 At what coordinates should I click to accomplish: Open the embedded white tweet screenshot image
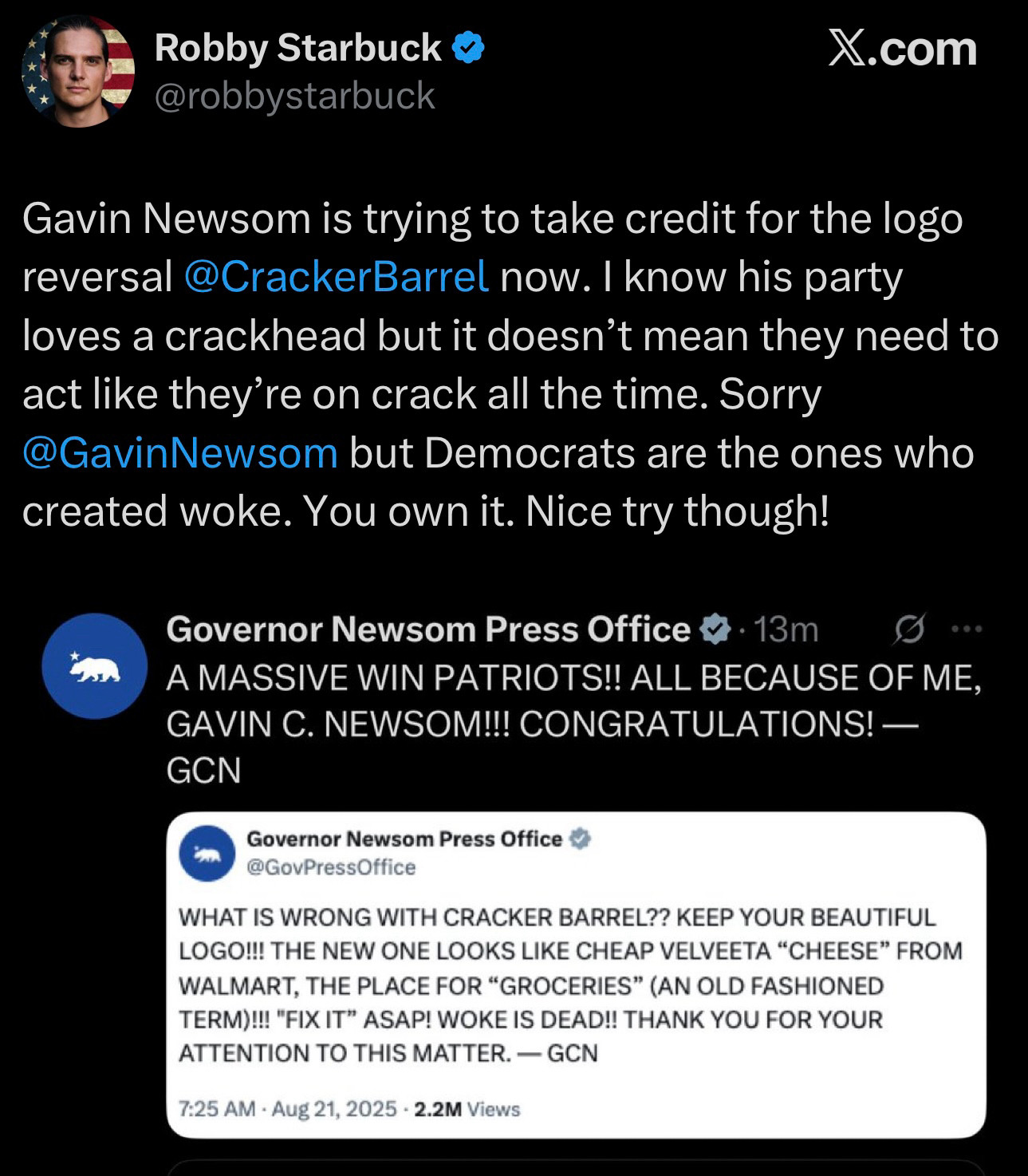click(577, 975)
